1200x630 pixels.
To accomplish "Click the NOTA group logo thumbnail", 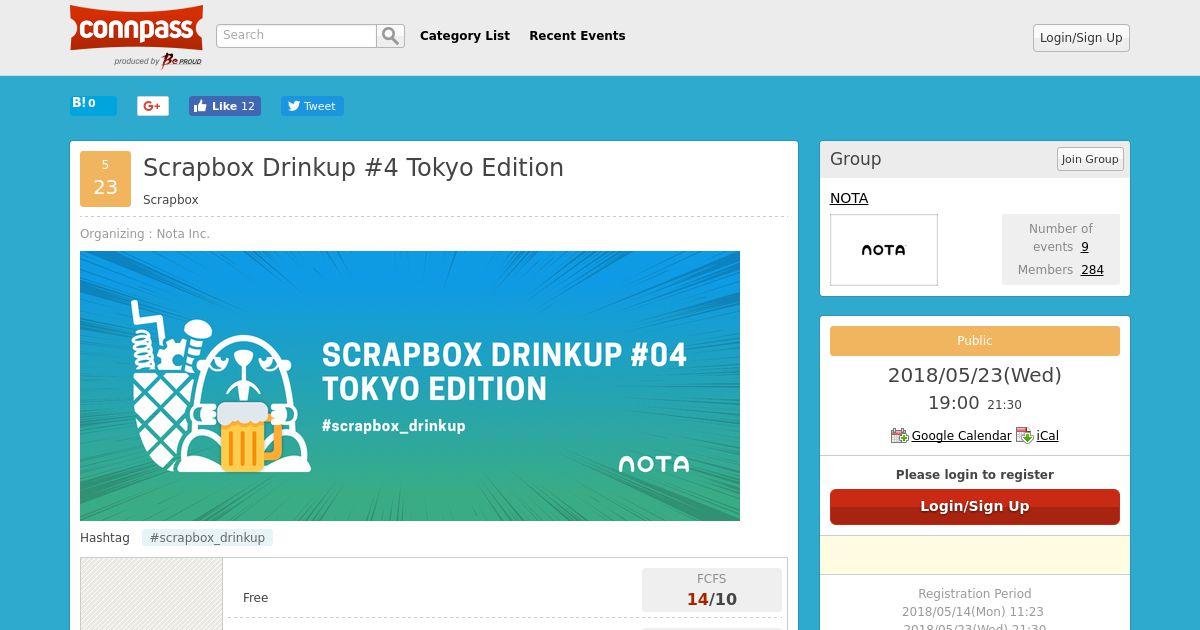I will (884, 250).
